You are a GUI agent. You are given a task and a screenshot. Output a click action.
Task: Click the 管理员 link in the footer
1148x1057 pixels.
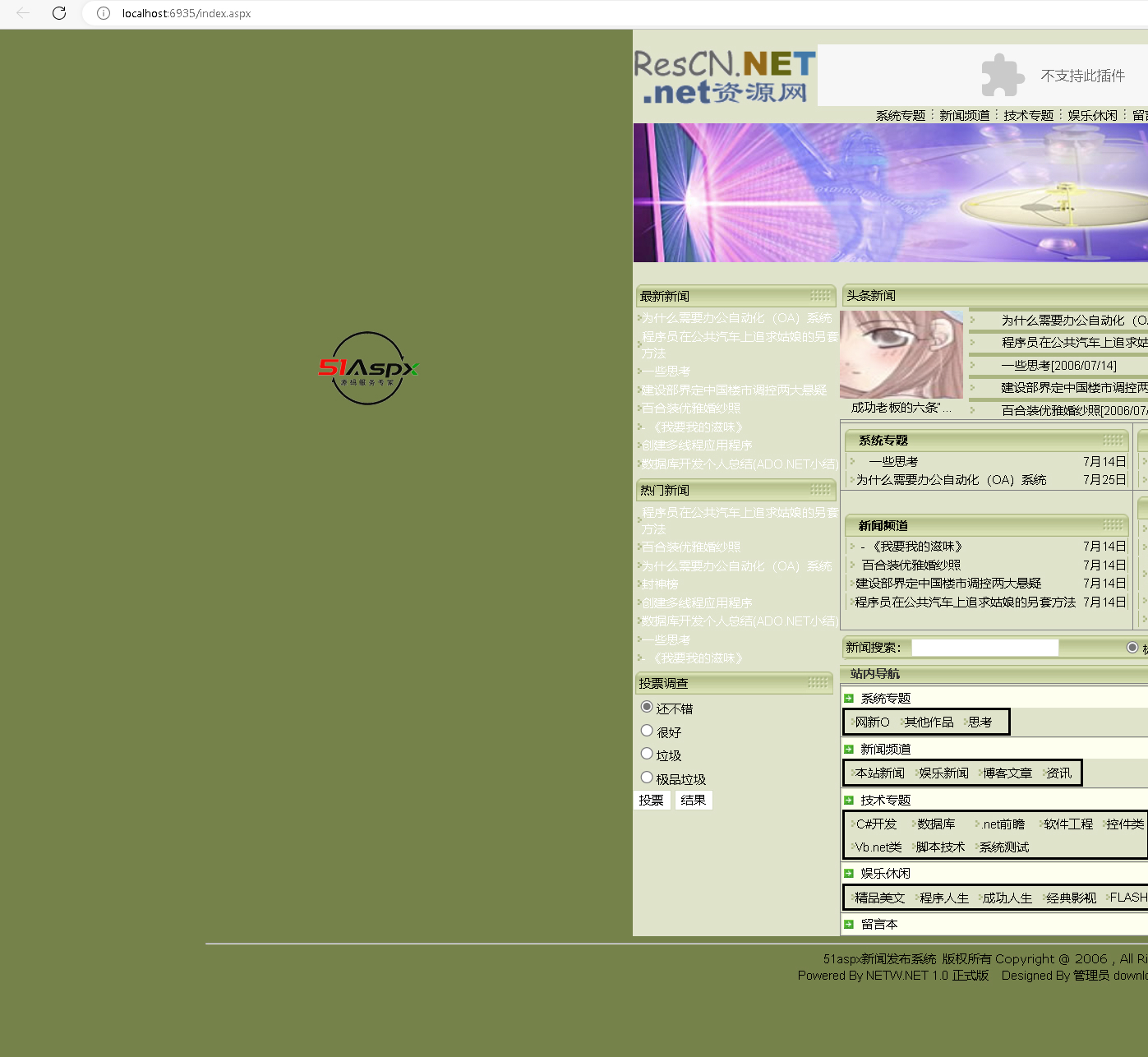[1091, 976]
